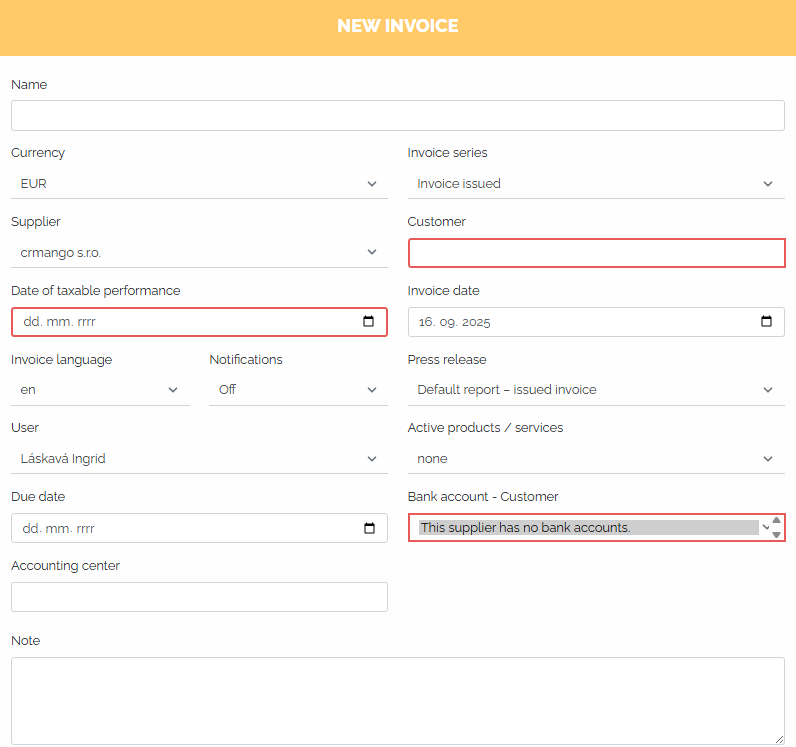796x747 pixels.
Task: Click the Accounting center text field
Action: (x=199, y=597)
